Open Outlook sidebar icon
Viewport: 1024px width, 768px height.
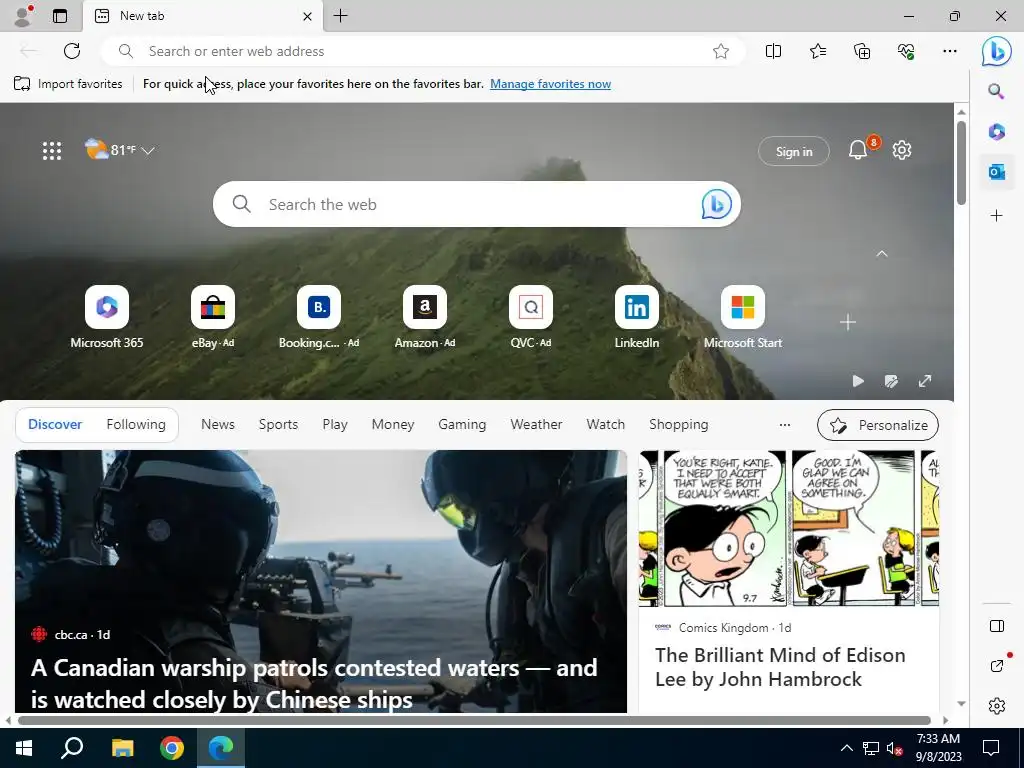pyautogui.click(x=996, y=172)
